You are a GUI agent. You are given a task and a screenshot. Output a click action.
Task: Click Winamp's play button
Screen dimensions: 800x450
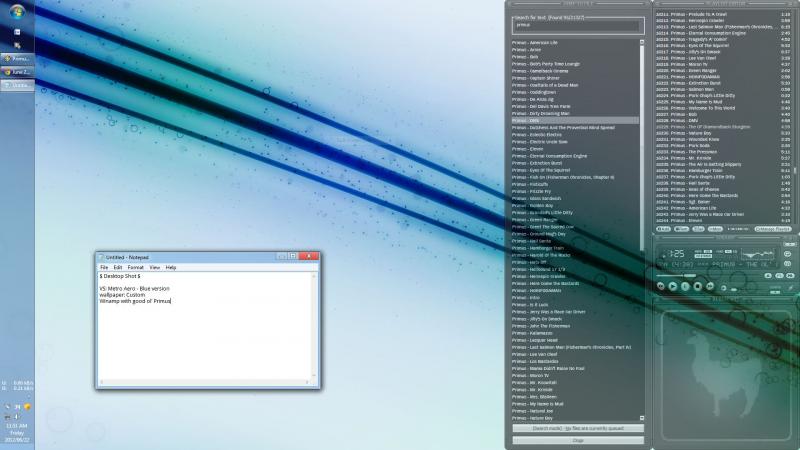[673, 286]
